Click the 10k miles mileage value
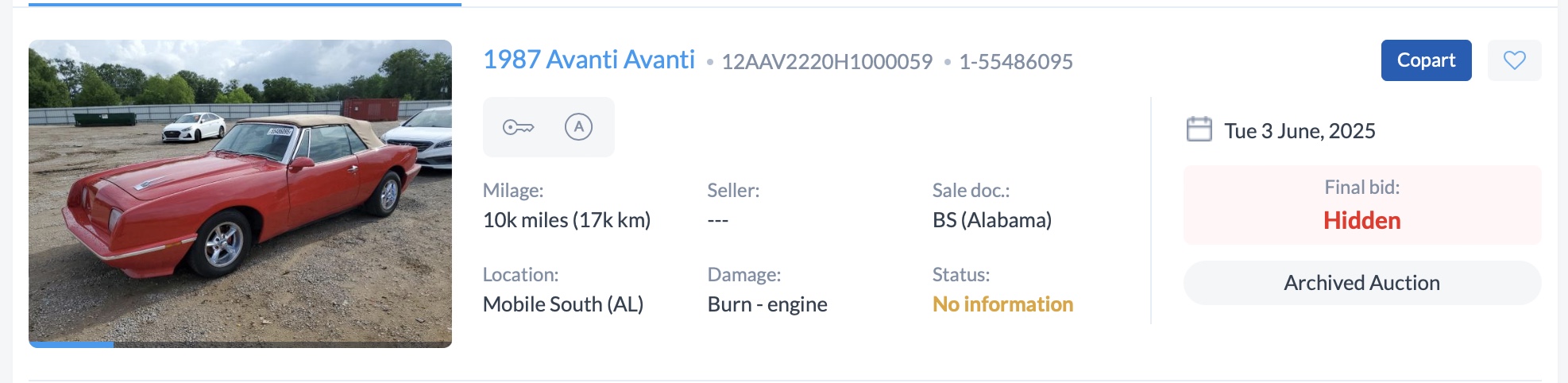The image size is (1568, 383). [566, 220]
